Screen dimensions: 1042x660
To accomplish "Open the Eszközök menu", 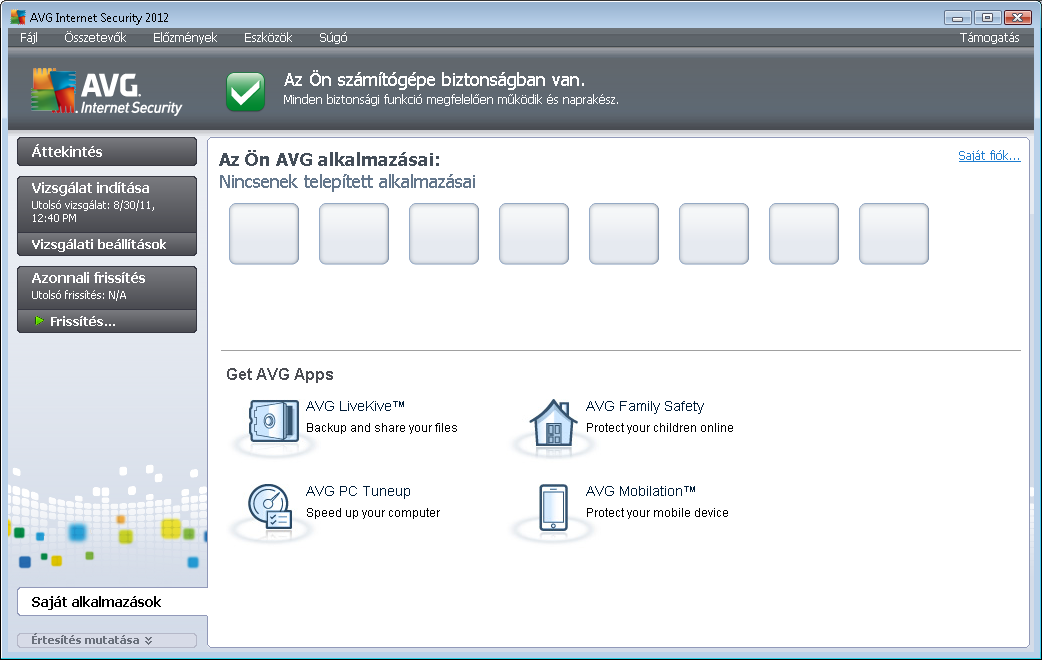I will pyautogui.click(x=268, y=38).
